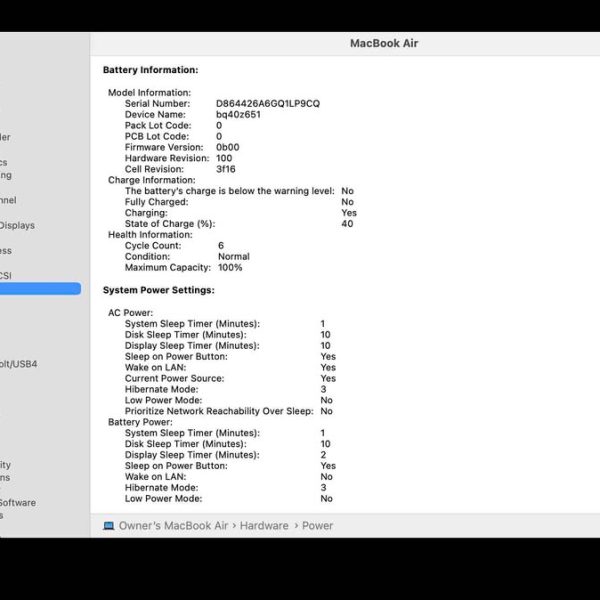
Task: Click the Battery Power section label
Action: [140, 422]
